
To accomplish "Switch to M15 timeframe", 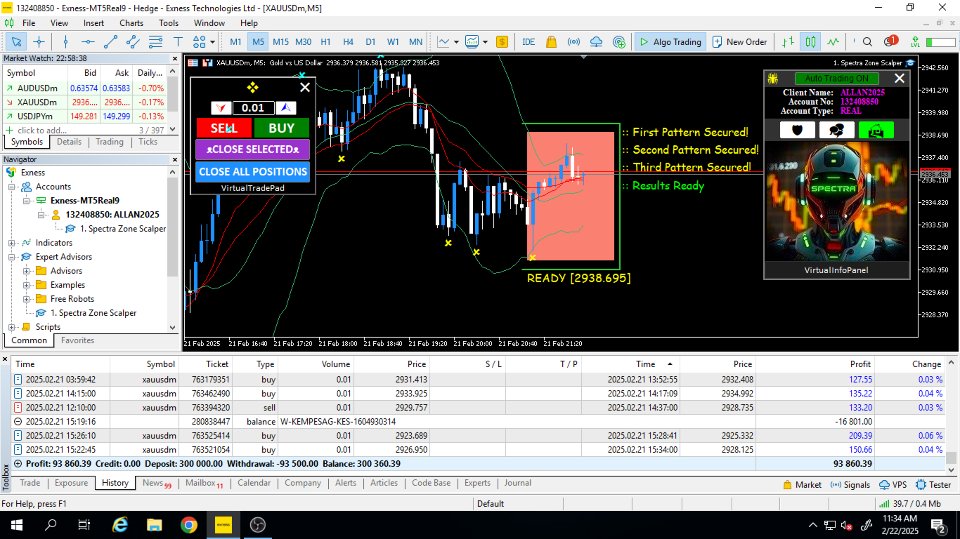I will click(x=280, y=42).
